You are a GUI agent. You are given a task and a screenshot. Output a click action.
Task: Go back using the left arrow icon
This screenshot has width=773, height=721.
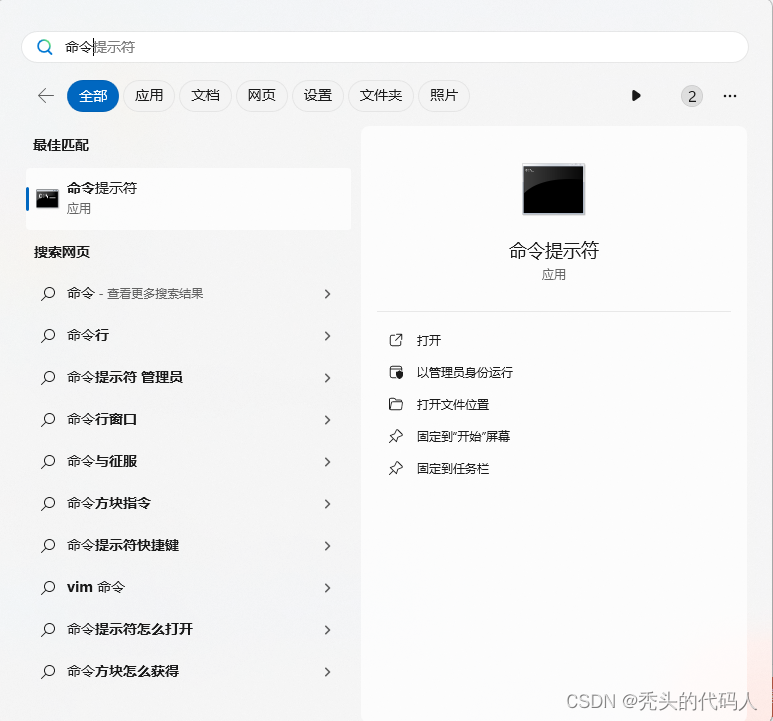coord(46,96)
